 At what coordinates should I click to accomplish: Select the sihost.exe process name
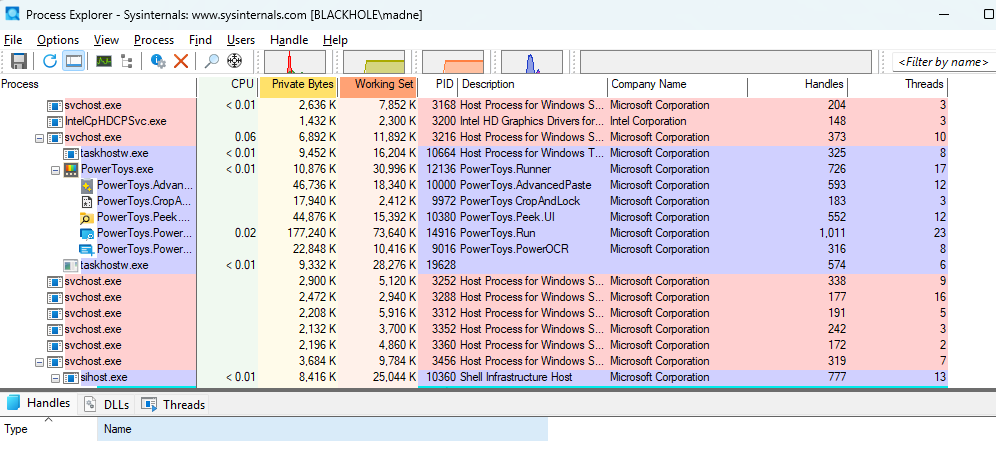(x=104, y=377)
